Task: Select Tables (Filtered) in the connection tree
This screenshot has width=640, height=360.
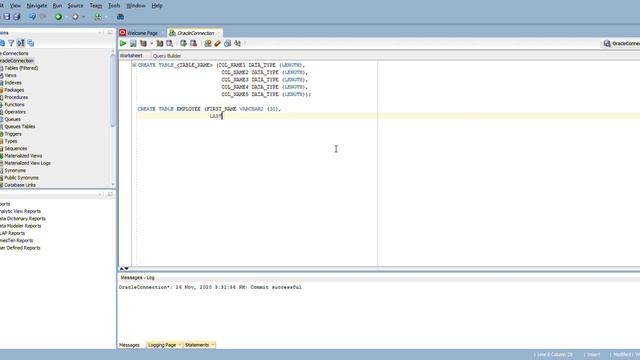Action: tap(21, 68)
